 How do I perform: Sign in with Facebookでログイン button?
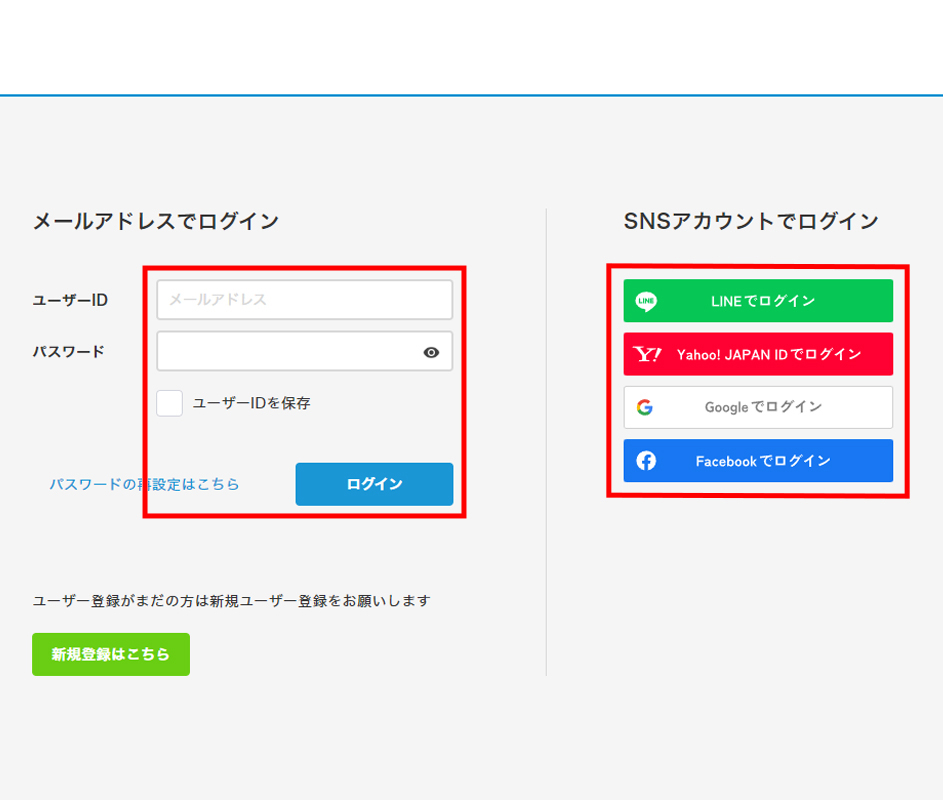coord(758,461)
